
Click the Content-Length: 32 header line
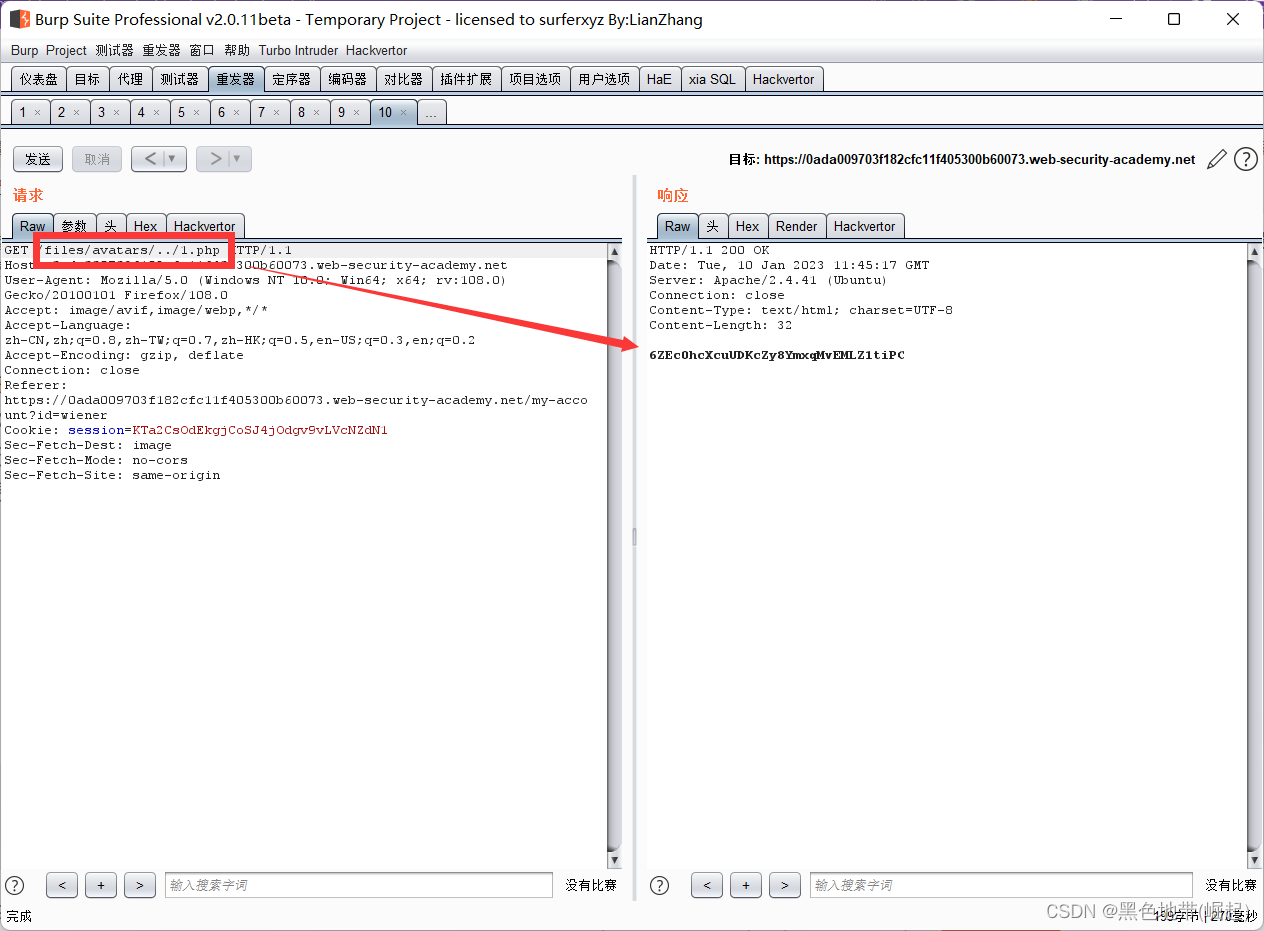coord(720,325)
